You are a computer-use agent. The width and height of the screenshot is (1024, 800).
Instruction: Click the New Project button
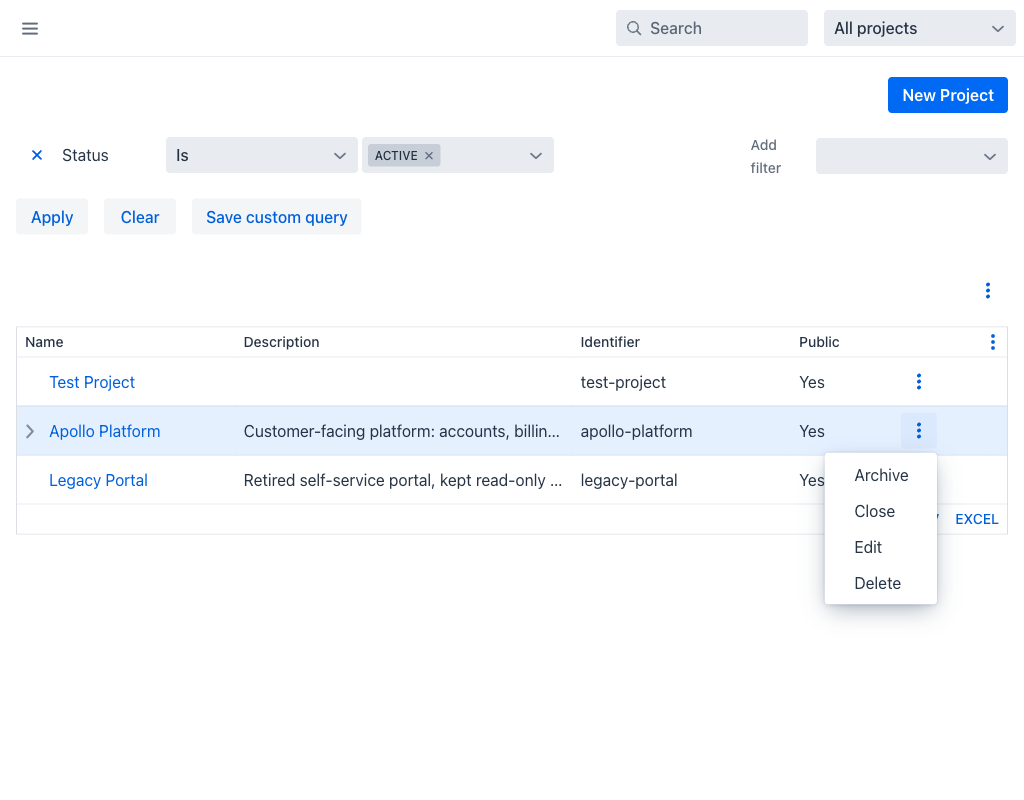[948, 95]
